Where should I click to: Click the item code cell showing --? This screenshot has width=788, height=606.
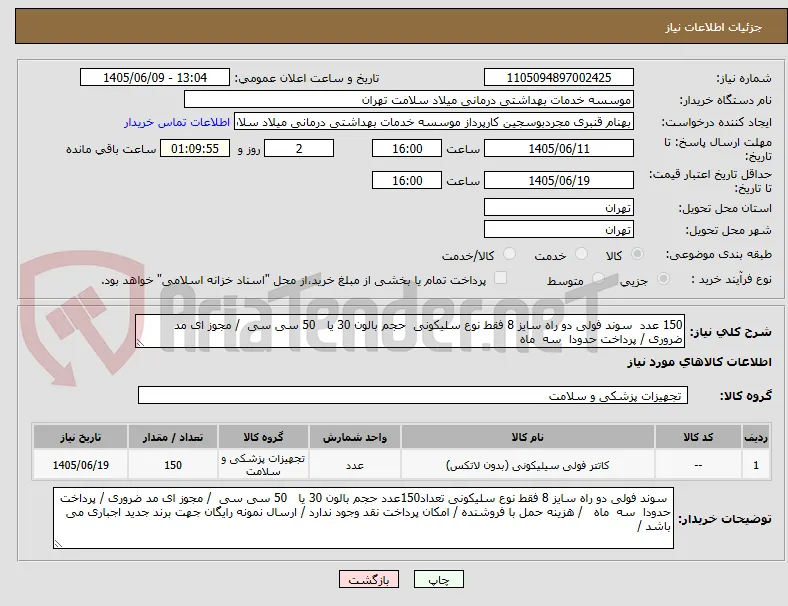pos(698,465)
